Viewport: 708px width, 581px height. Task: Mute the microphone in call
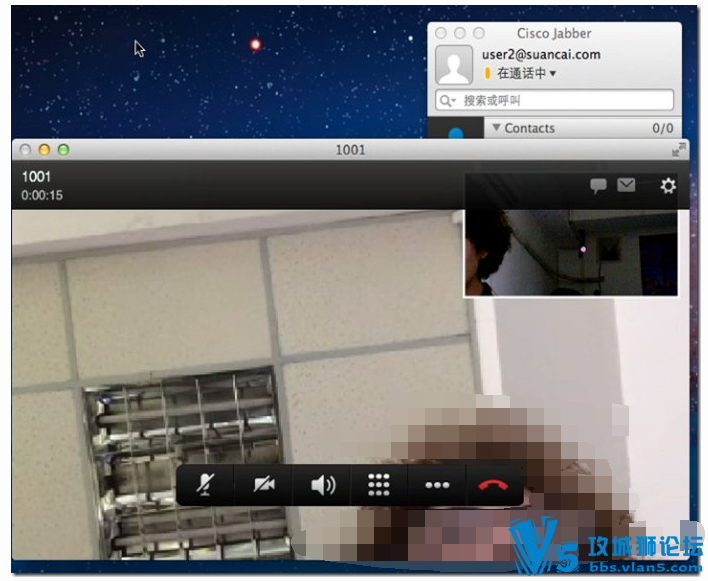[x=205, y=485]
